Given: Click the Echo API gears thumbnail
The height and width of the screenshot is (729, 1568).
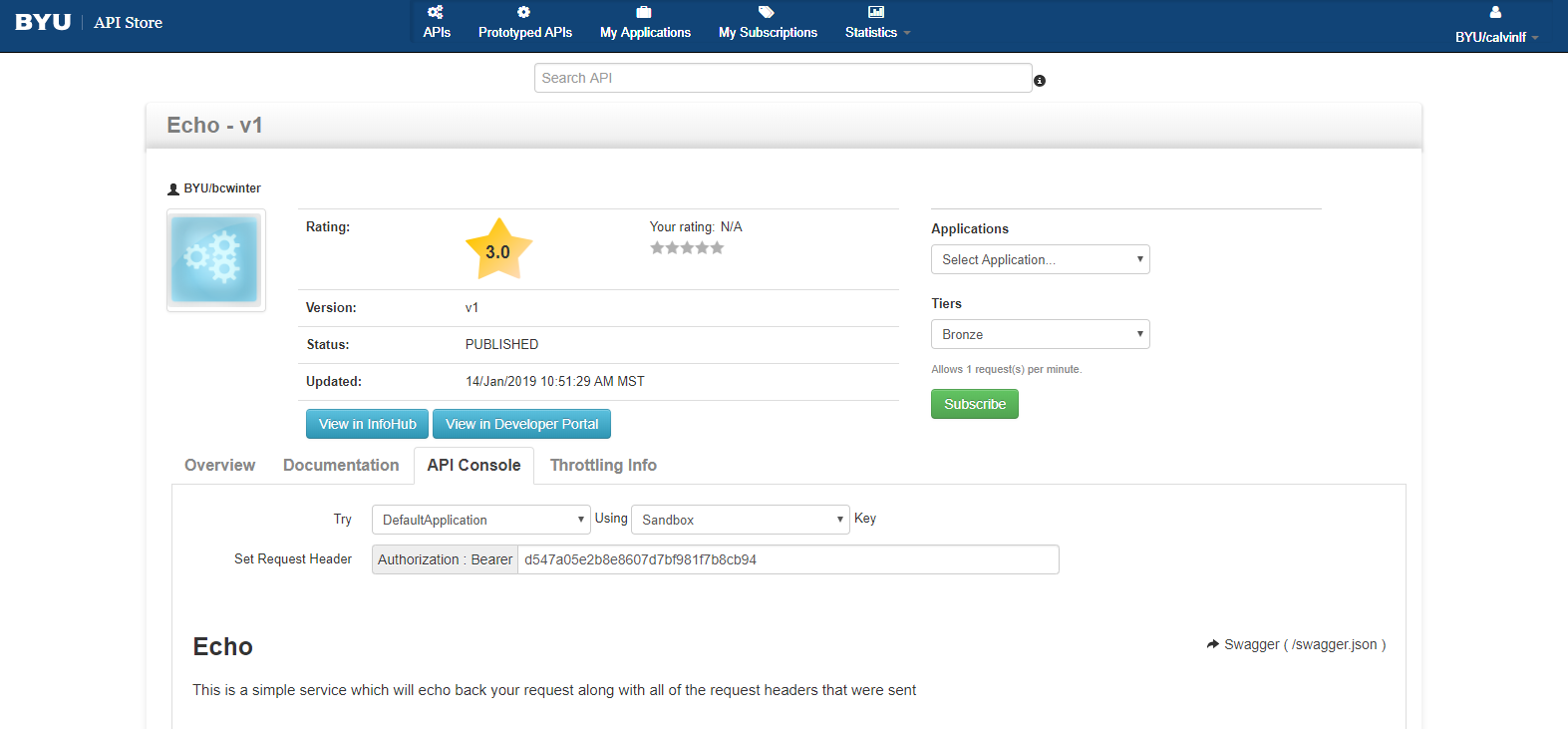Looking at the screenshot, I should (x=216, y=260).
